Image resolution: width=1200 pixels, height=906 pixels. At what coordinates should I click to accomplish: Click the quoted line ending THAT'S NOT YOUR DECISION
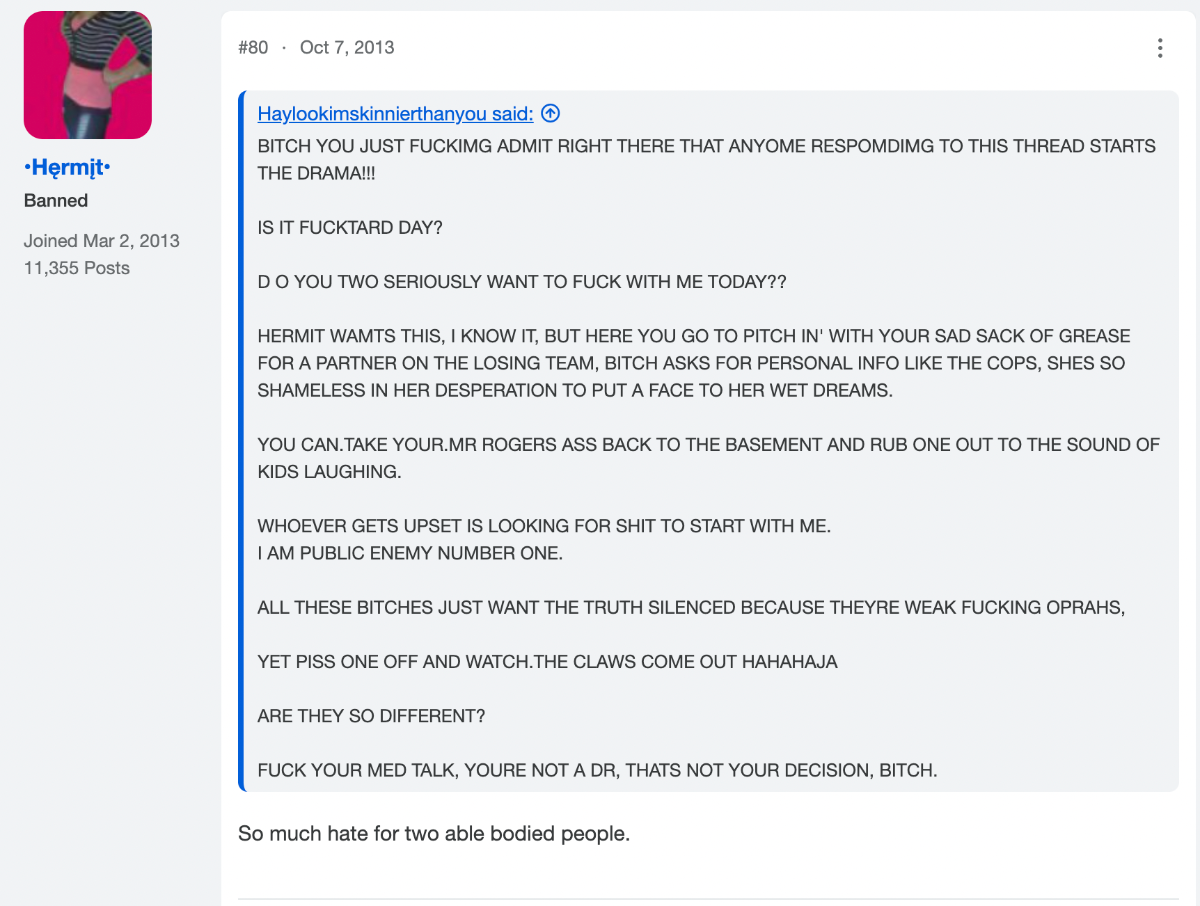pyautogui.click(x=597, y=770)
